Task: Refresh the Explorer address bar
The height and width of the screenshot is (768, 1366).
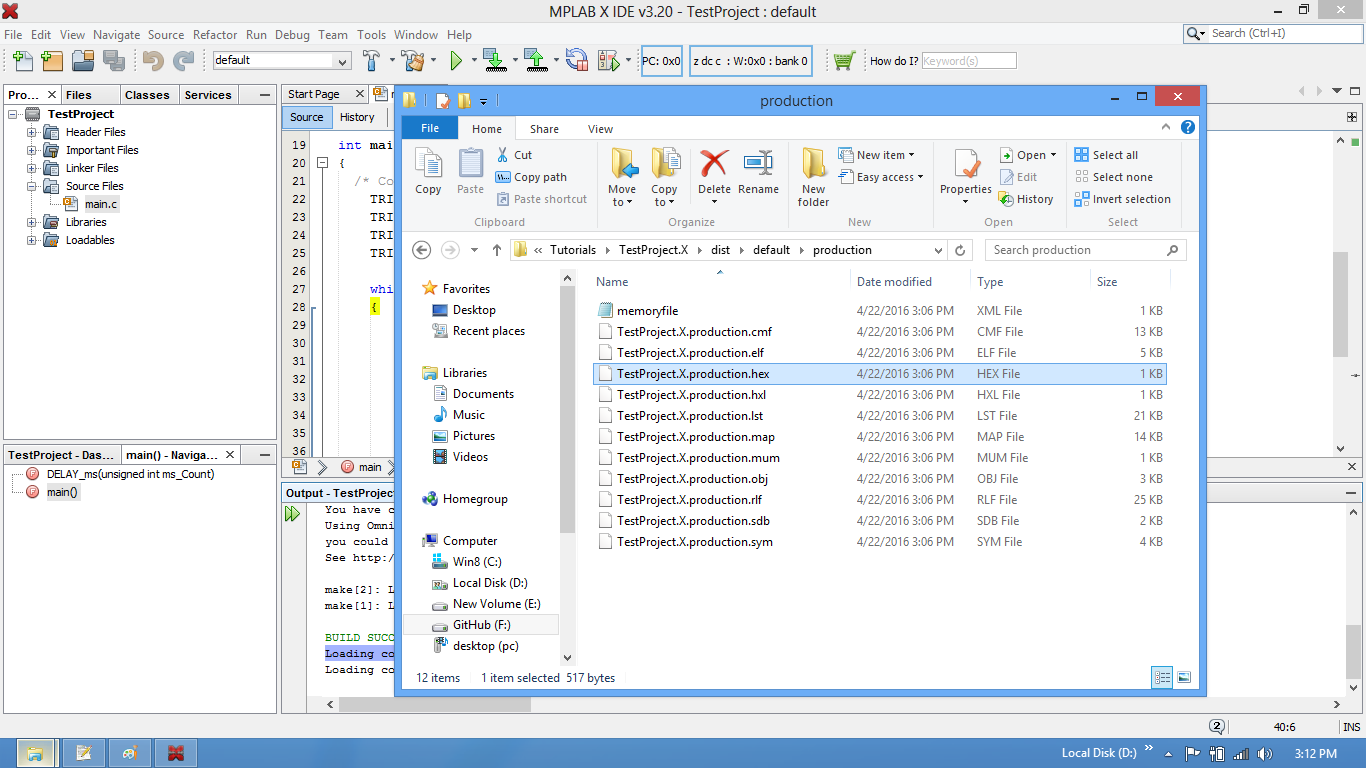Action: (x=960, y=250)
